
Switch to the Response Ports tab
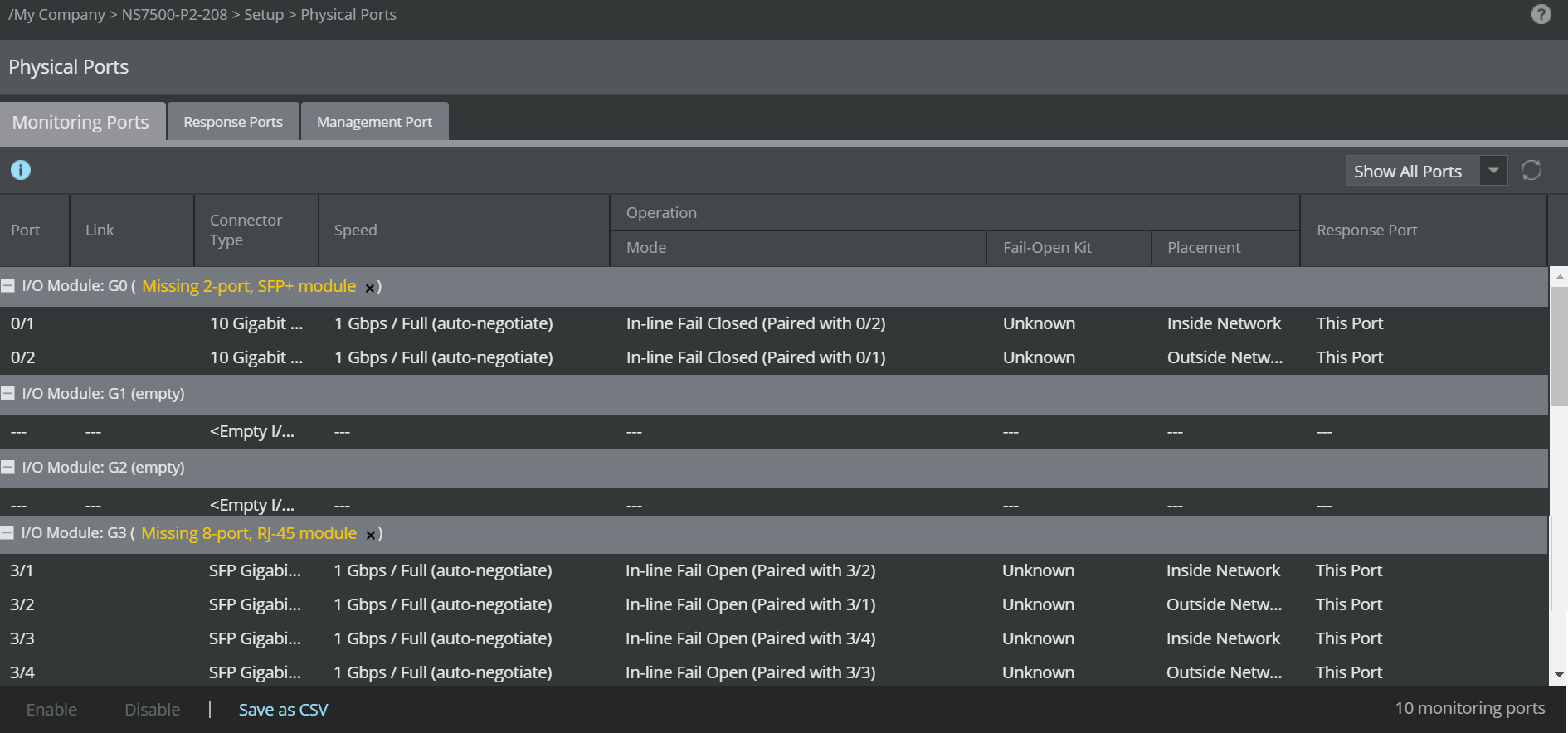(233, 122)
